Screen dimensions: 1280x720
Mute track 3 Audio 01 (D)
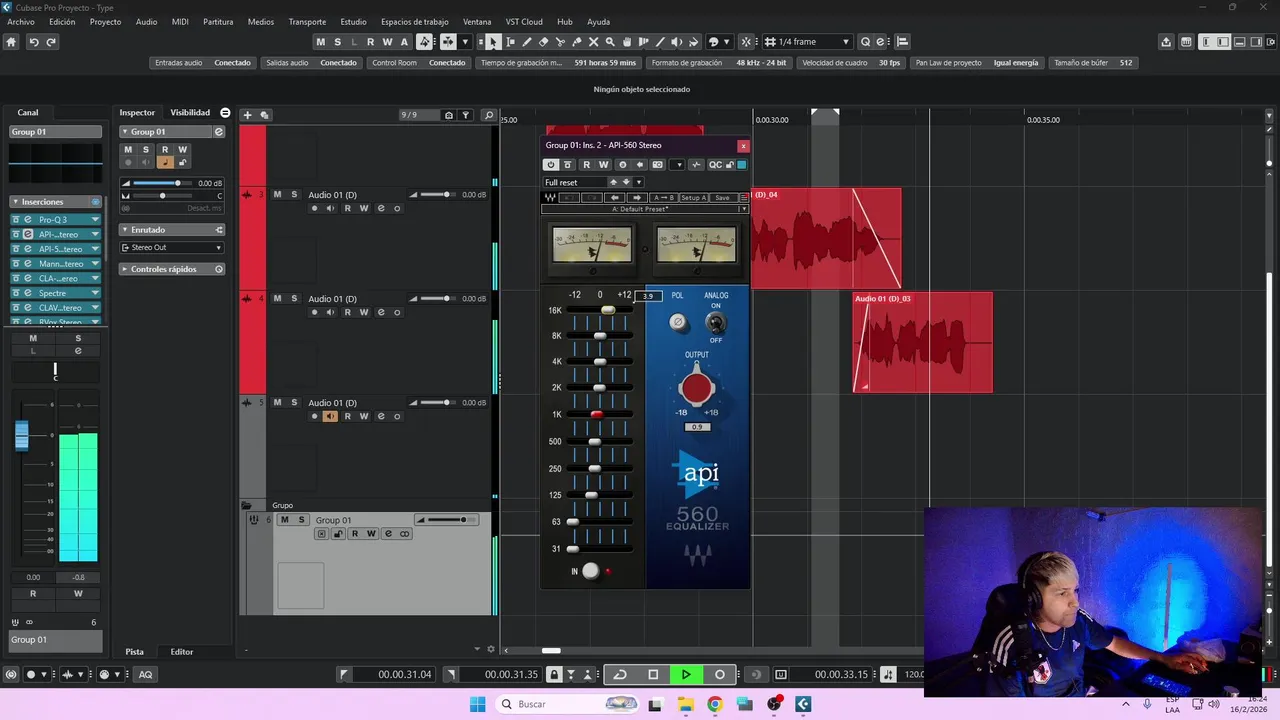(278, 195)
